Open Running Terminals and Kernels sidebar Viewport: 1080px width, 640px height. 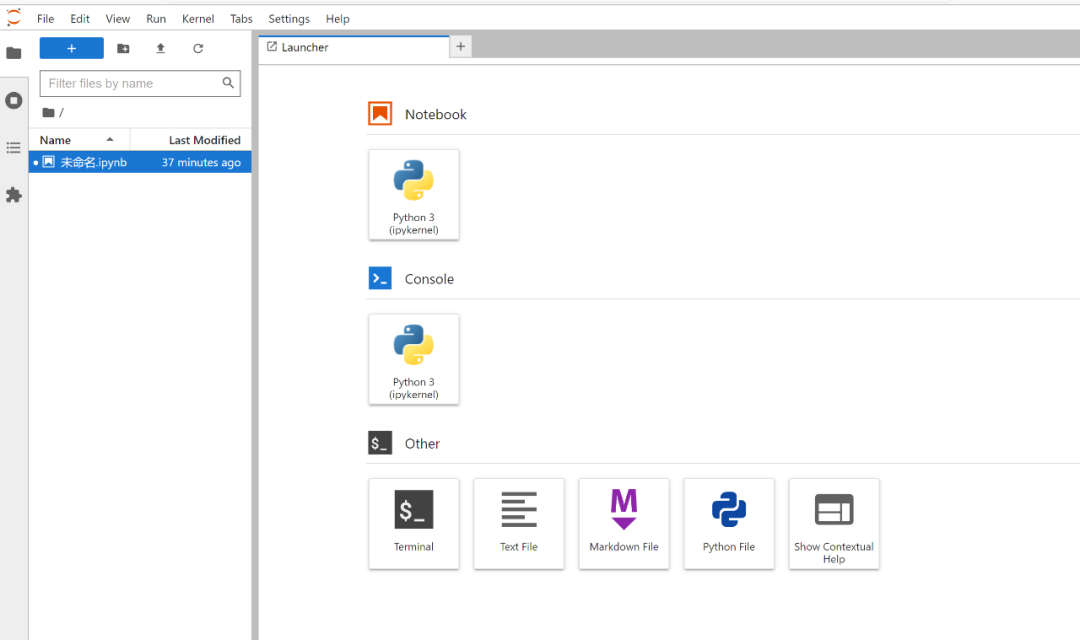tap(14, 101)
